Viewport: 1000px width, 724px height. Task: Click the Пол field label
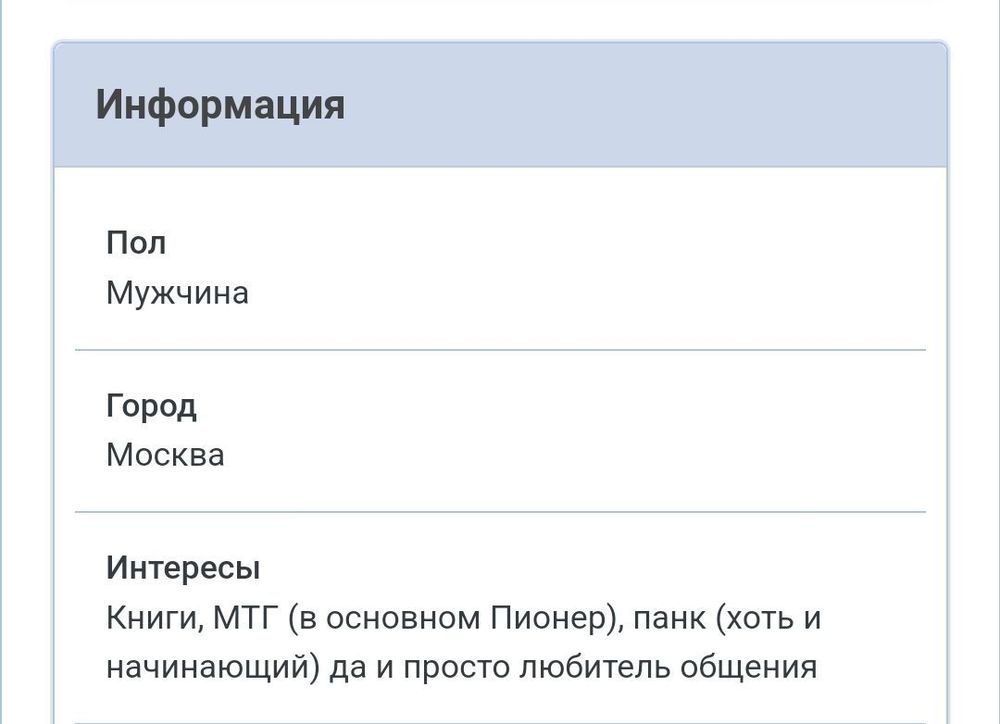click(136, 243)
